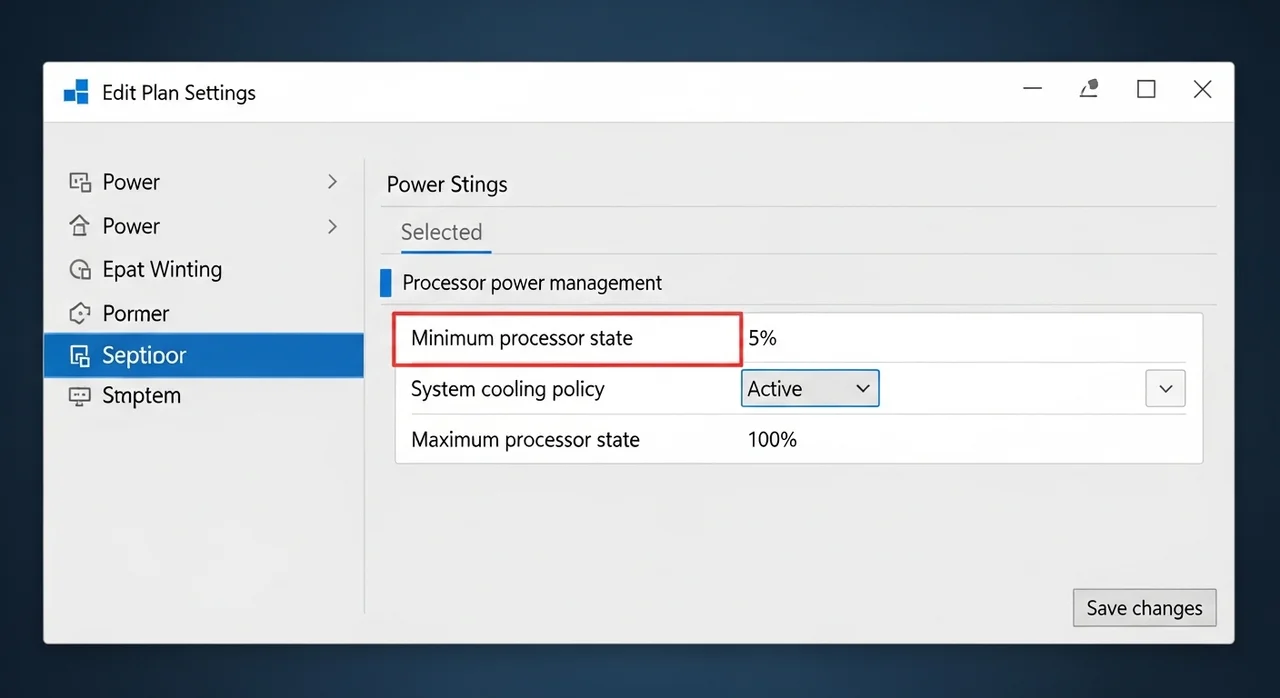Select the Minimum processor state setting

(x=522, y=338)
